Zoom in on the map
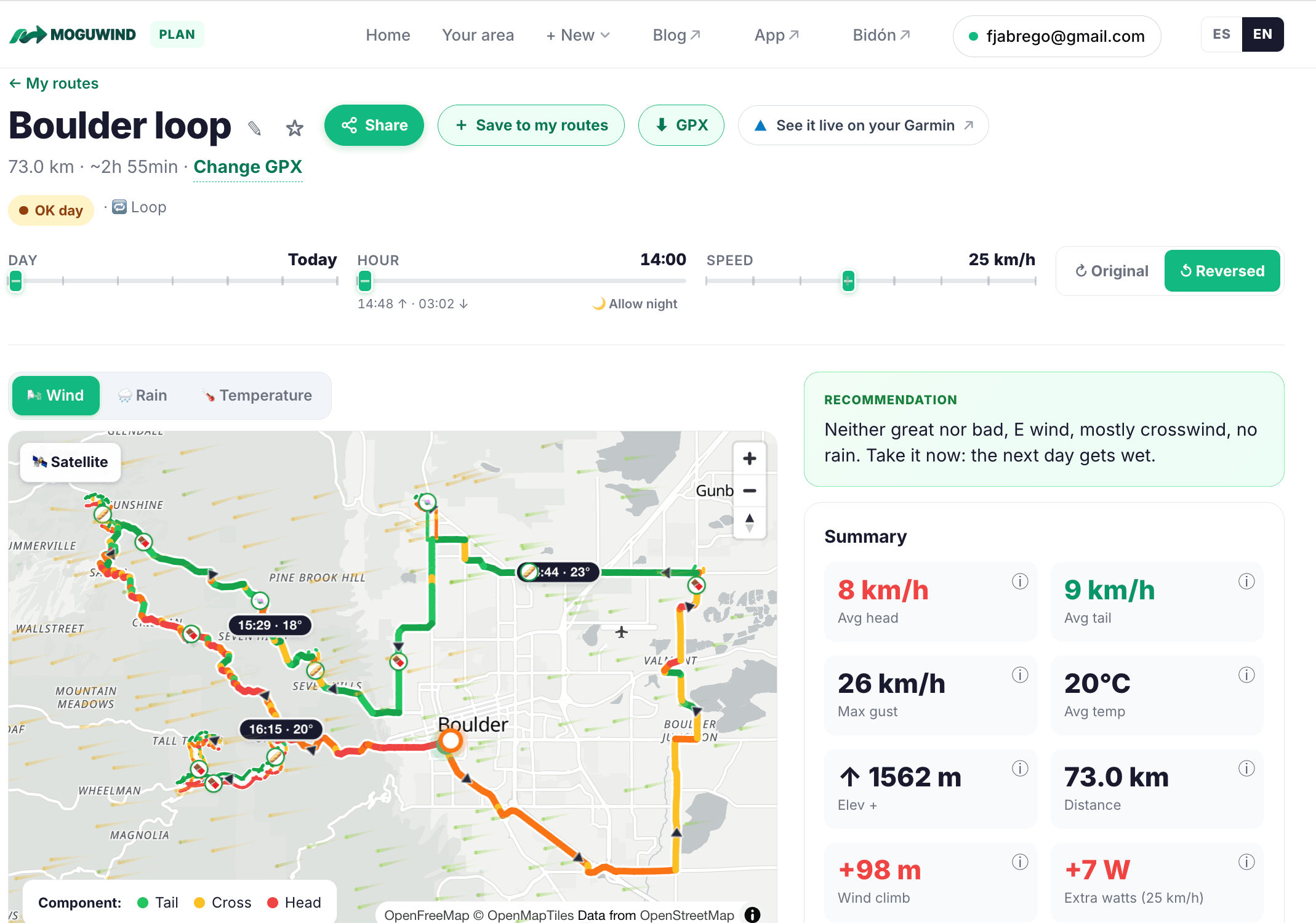Viewport: 1316px width, 923px height. point(749,458)
